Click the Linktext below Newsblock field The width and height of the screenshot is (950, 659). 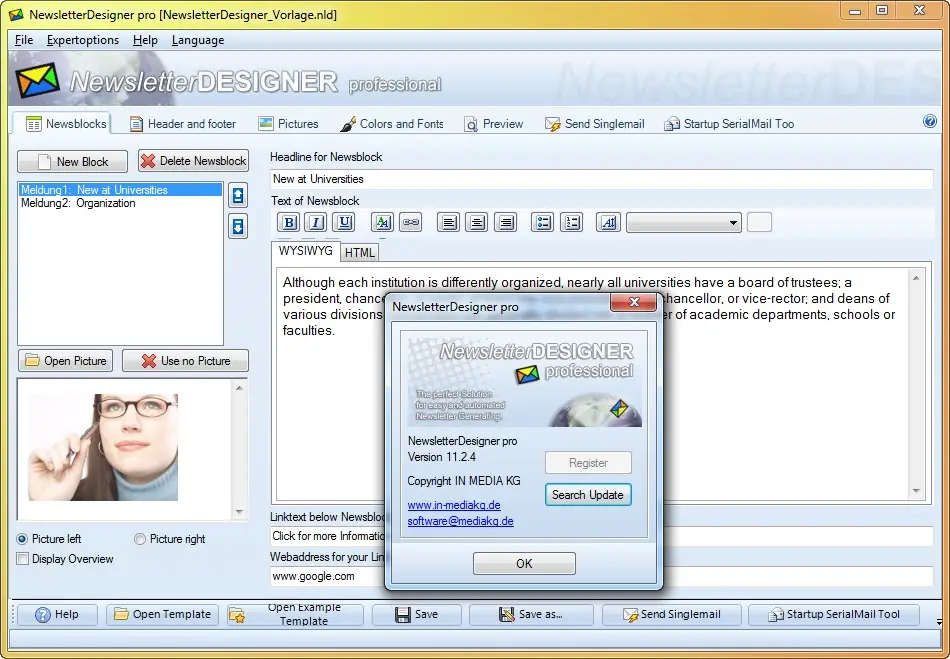tap(327, 536)
